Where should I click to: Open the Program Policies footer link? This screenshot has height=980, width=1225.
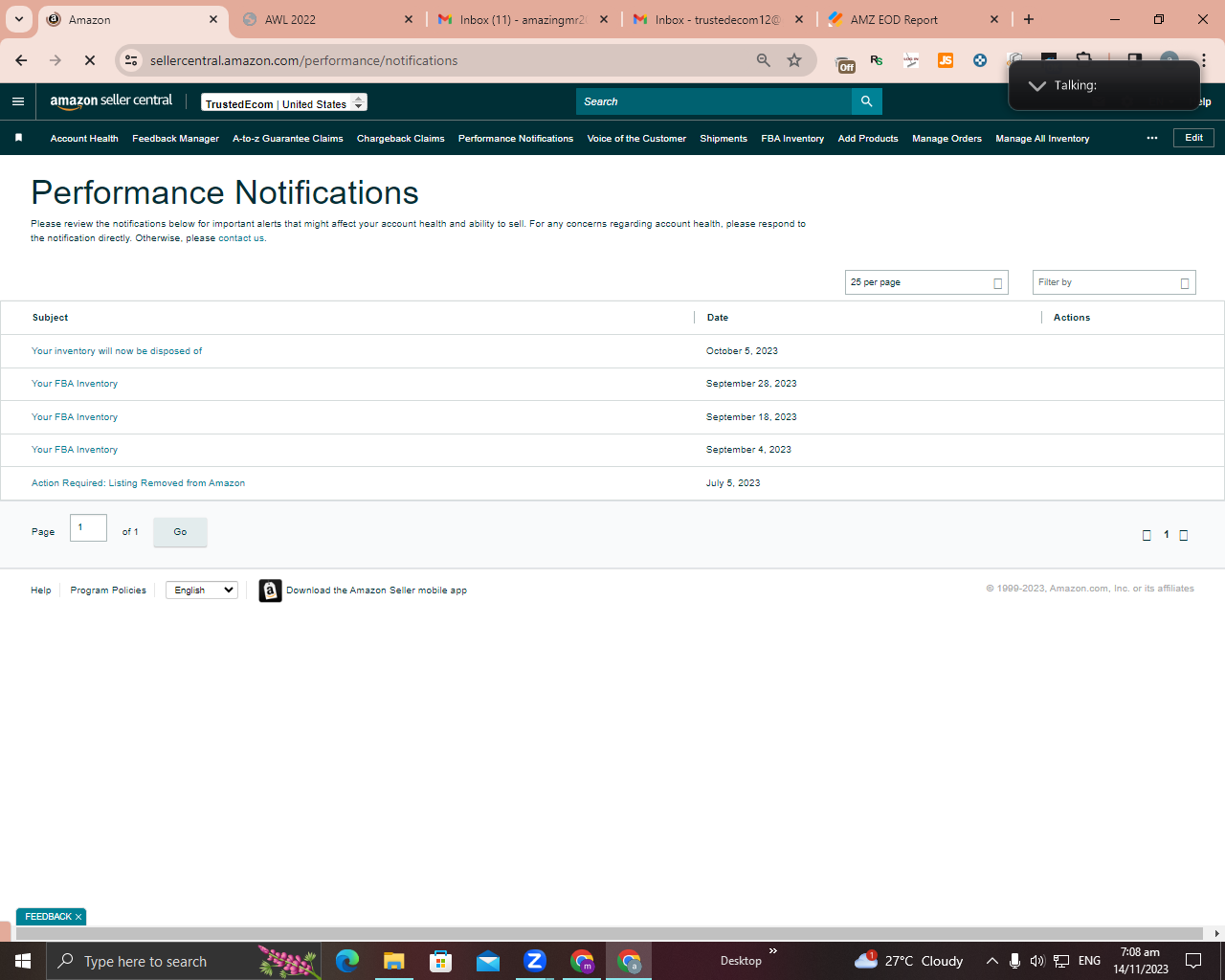[108, 590]
